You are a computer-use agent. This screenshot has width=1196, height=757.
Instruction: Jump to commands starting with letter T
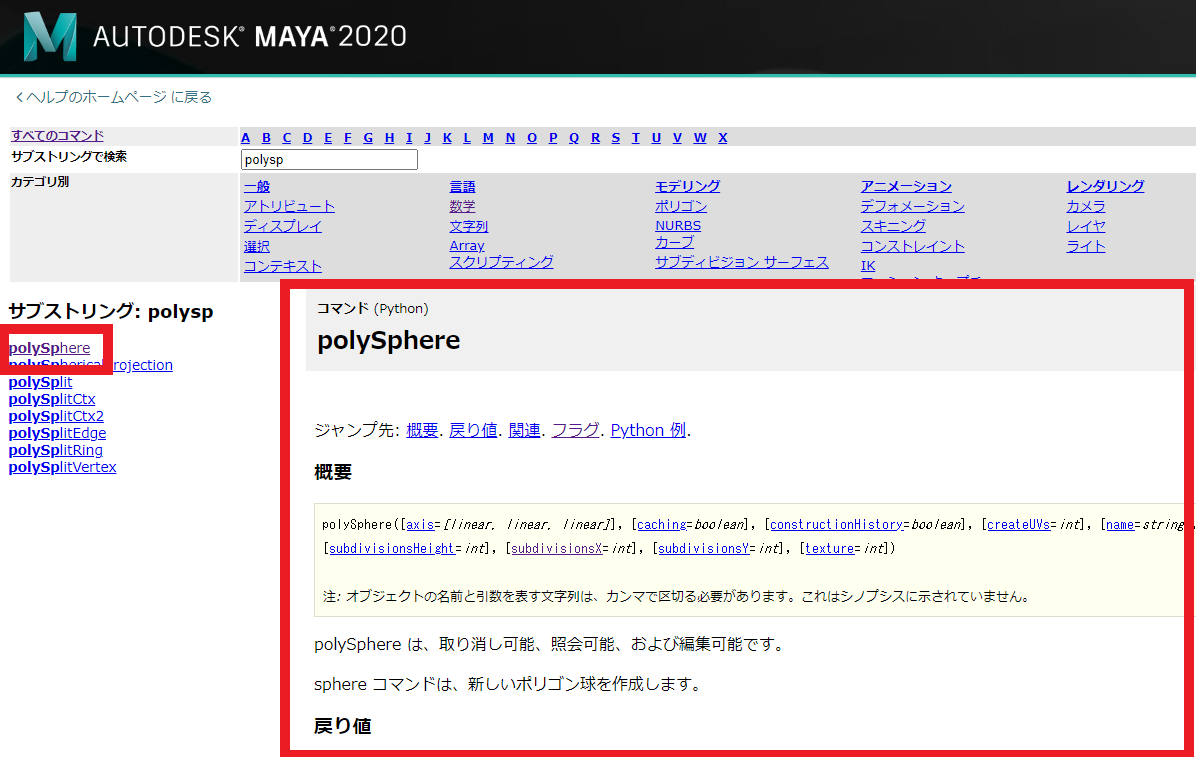635,138
